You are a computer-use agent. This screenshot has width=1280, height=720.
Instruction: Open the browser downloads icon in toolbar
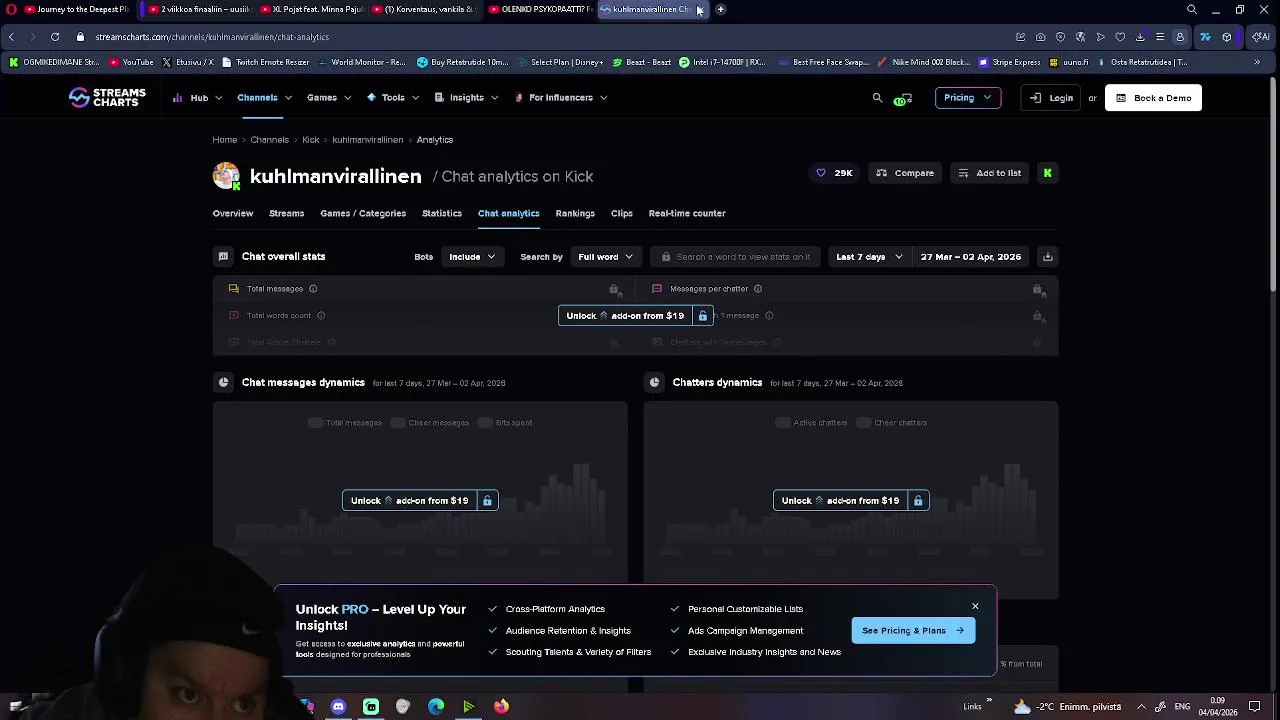click(1140, 37)
